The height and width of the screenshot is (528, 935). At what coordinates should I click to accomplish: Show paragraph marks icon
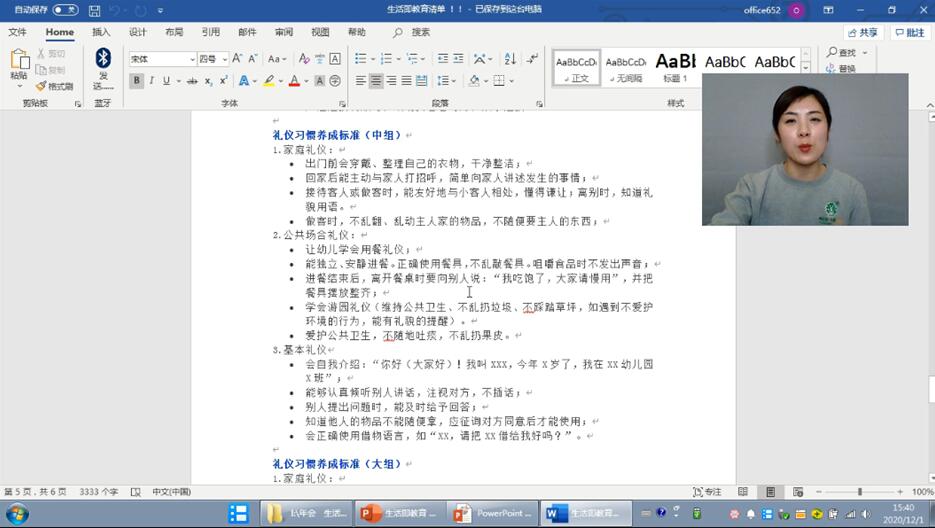coord(532,58)
